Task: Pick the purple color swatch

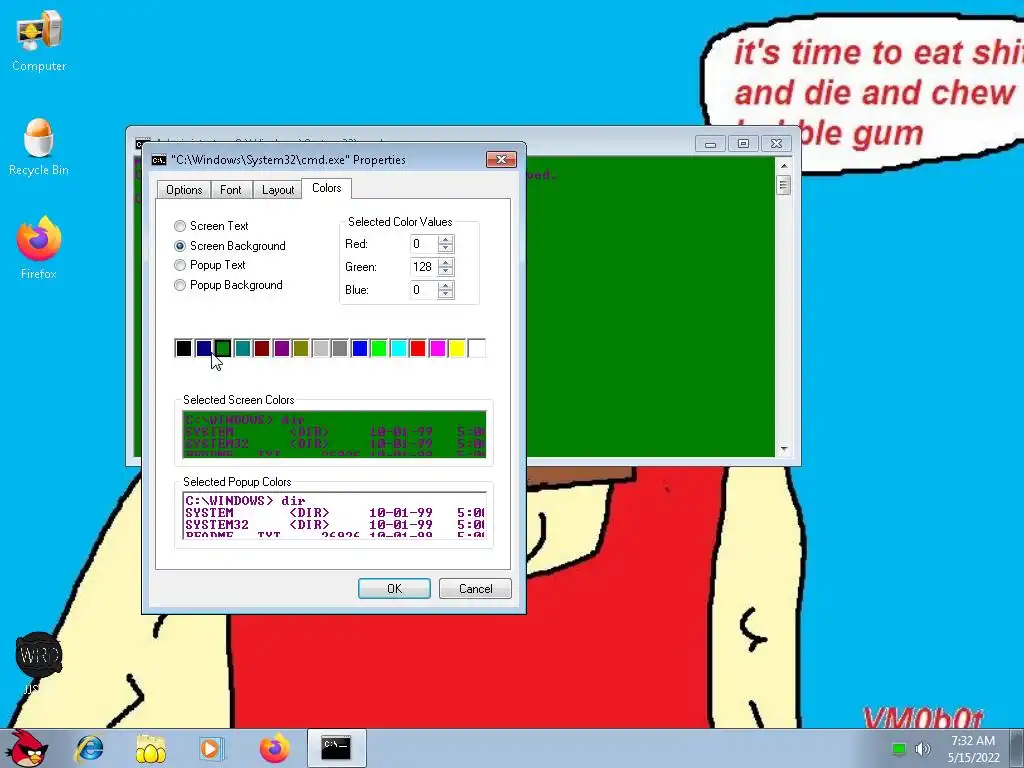Action: (x=281, y=348)
